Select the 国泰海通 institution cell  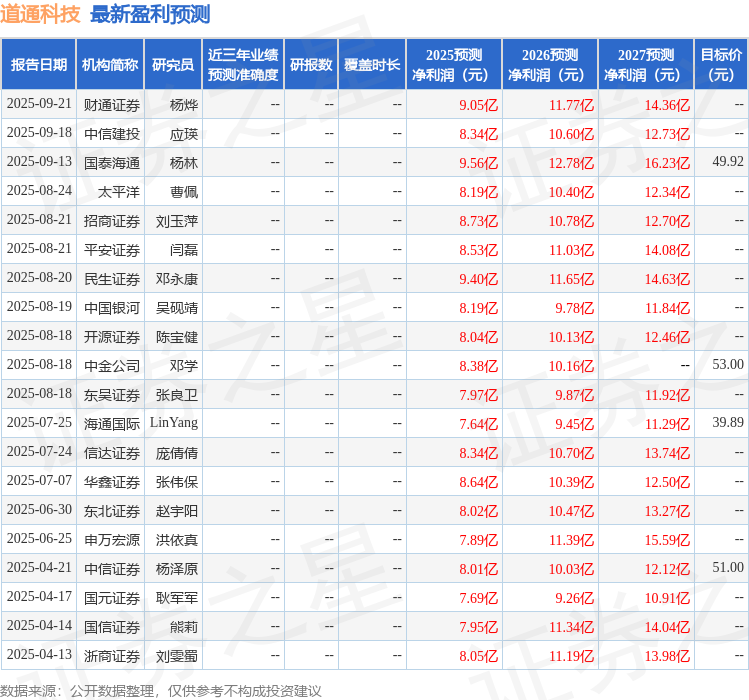click(112, 163)
